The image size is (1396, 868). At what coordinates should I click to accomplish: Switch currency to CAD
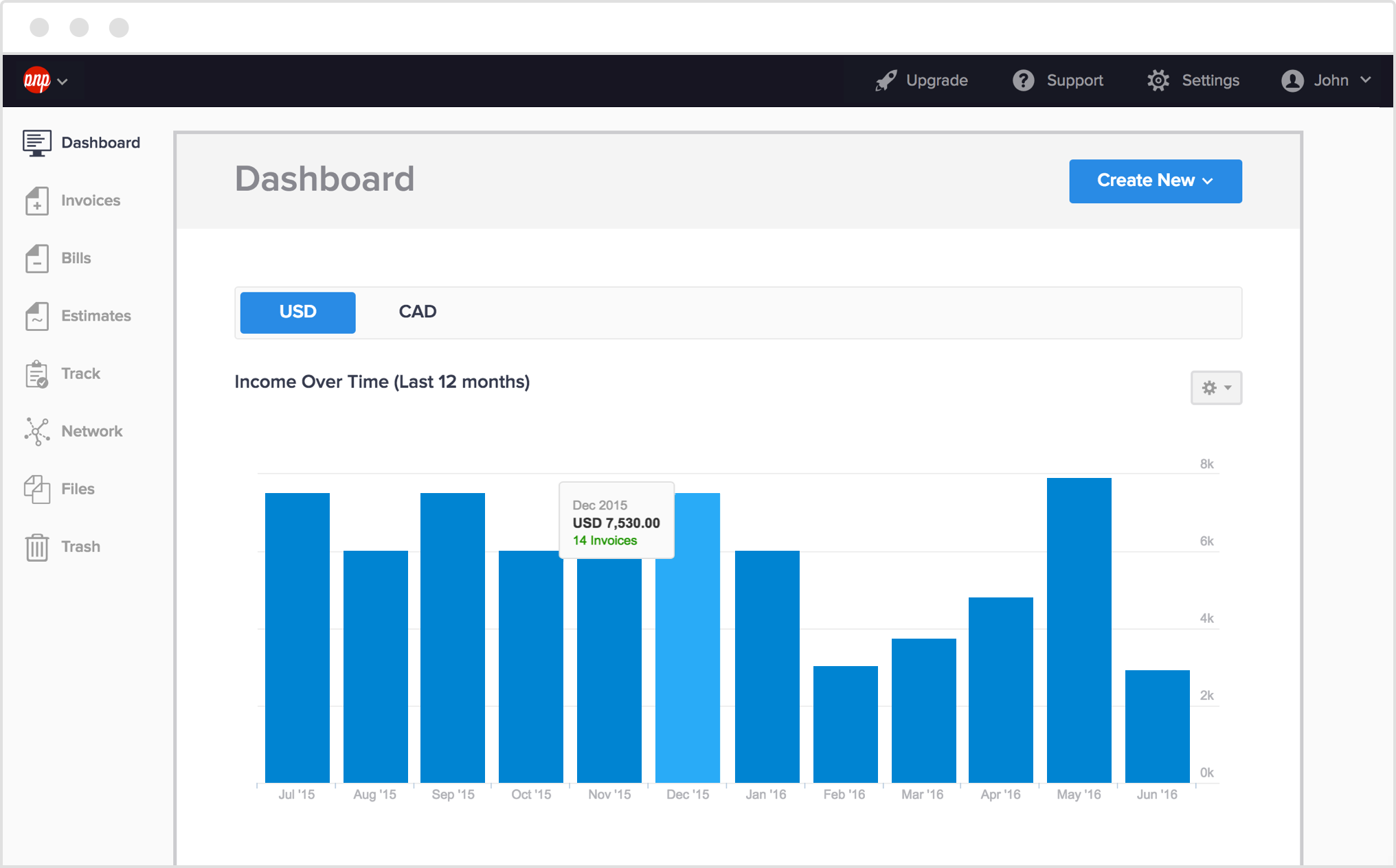tap(418, 312)
